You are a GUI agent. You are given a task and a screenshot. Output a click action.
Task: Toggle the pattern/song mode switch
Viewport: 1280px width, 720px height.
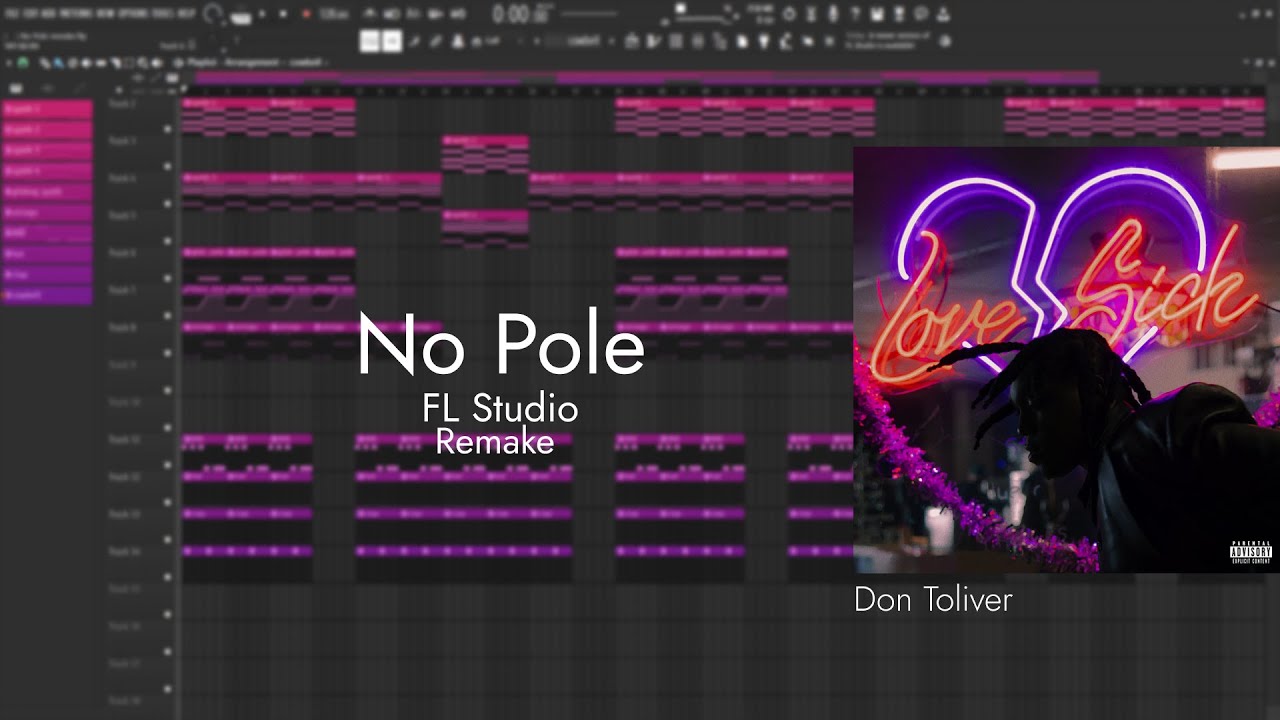(240, 15)
